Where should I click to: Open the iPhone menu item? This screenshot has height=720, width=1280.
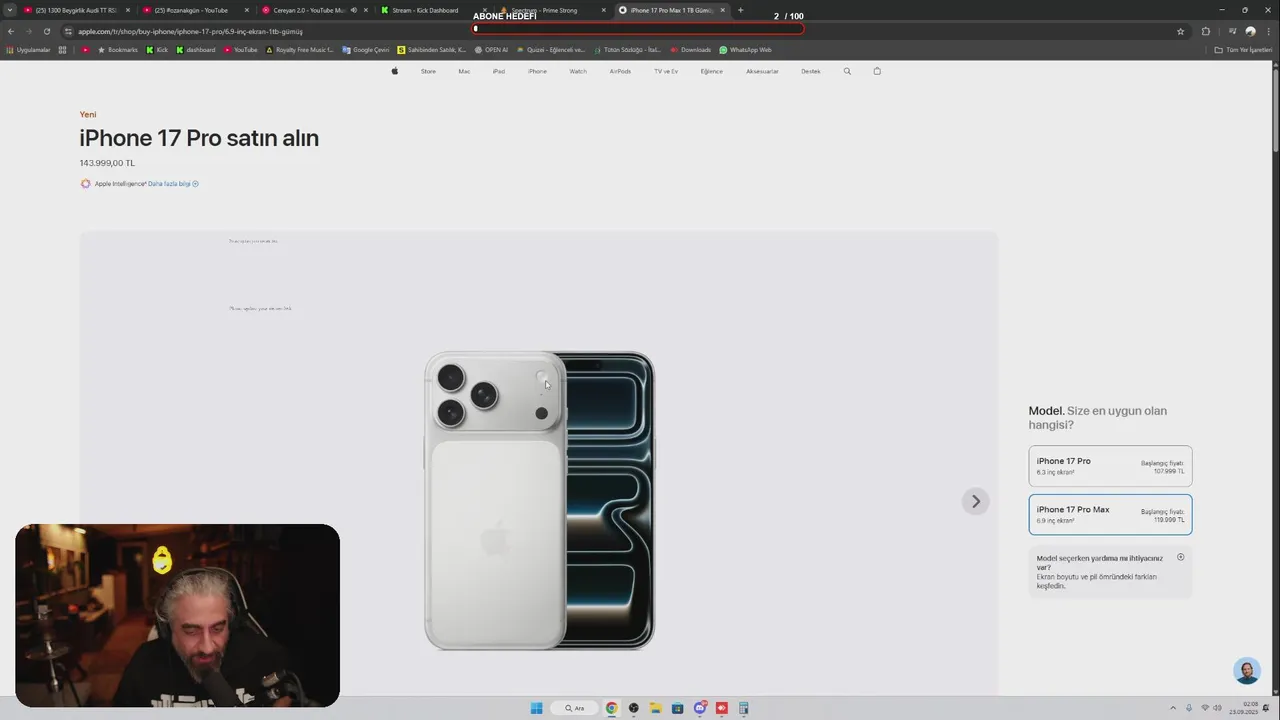click(537, 71)
